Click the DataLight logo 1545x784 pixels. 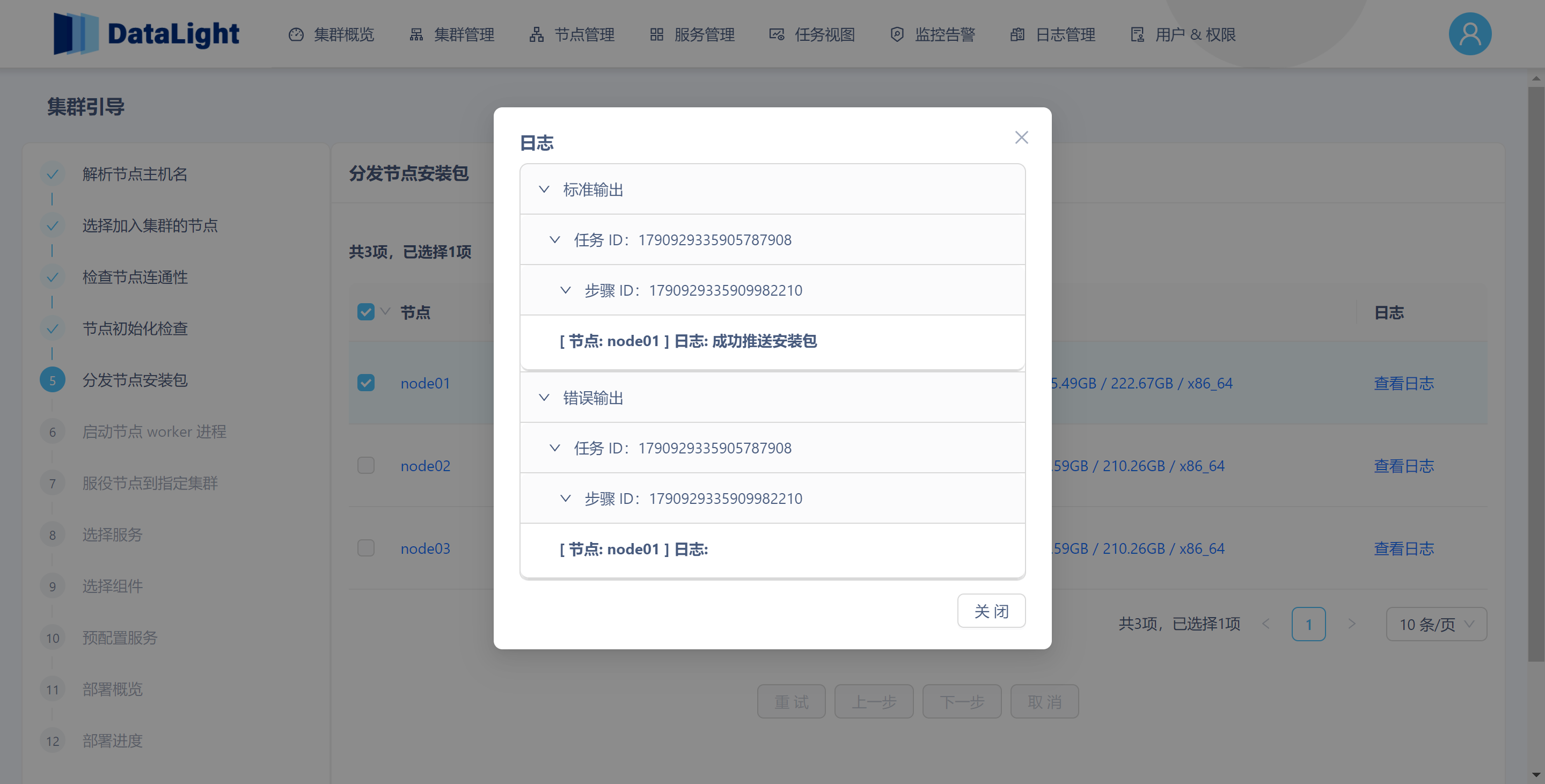[x=147, y=34]
